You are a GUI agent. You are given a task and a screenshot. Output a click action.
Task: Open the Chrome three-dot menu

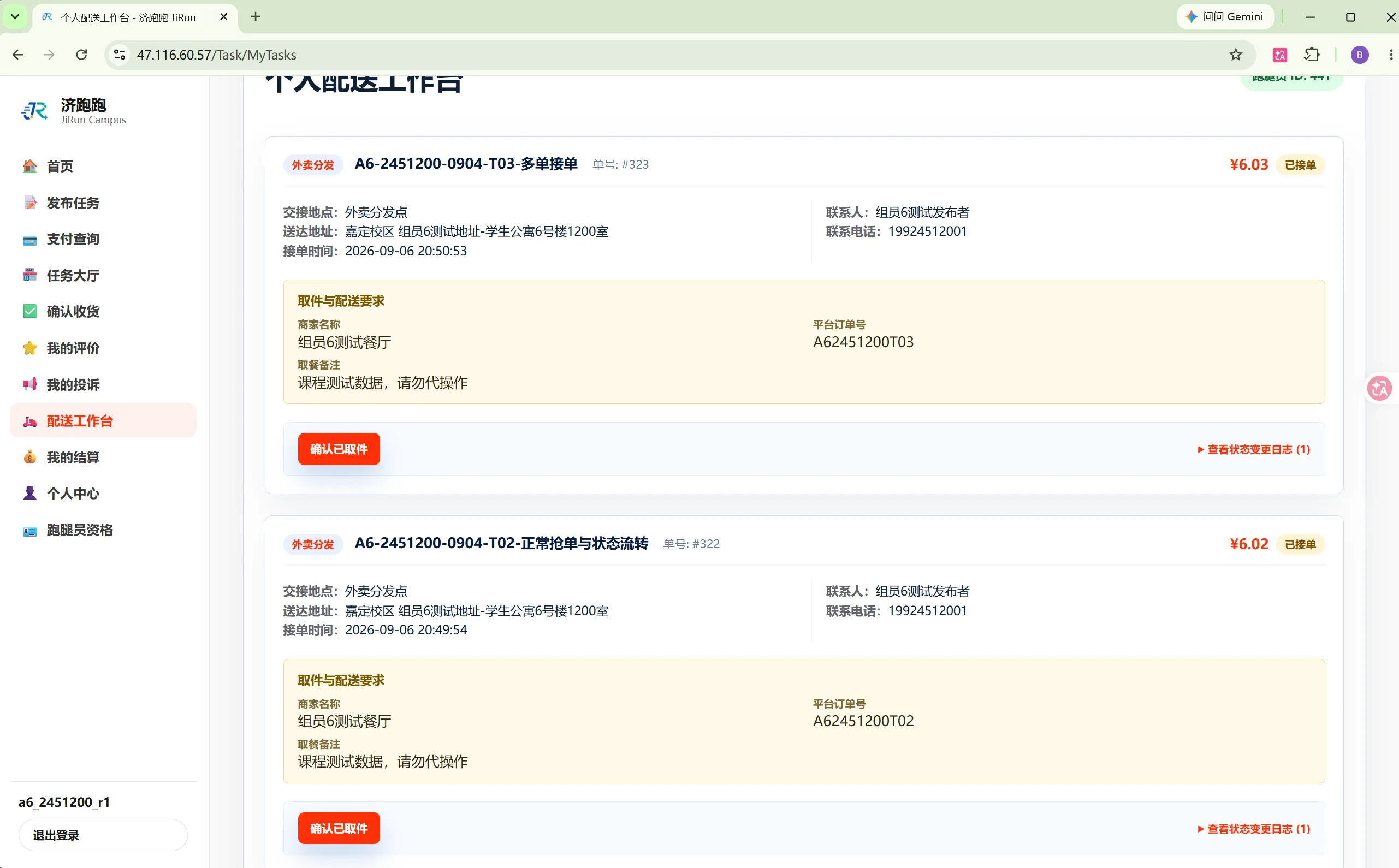pos(1390,55)
